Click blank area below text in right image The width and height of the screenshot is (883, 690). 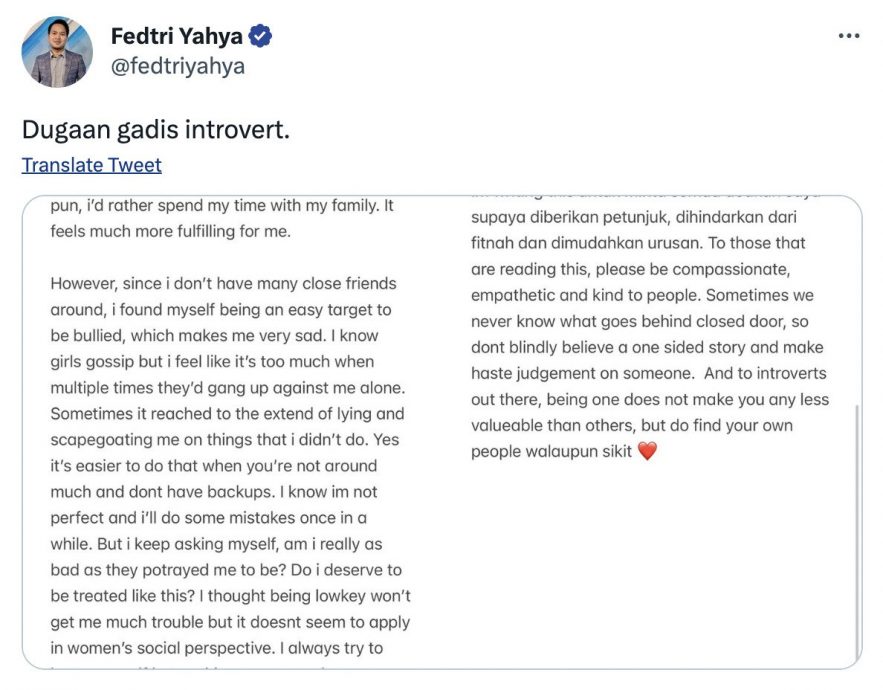650,570
